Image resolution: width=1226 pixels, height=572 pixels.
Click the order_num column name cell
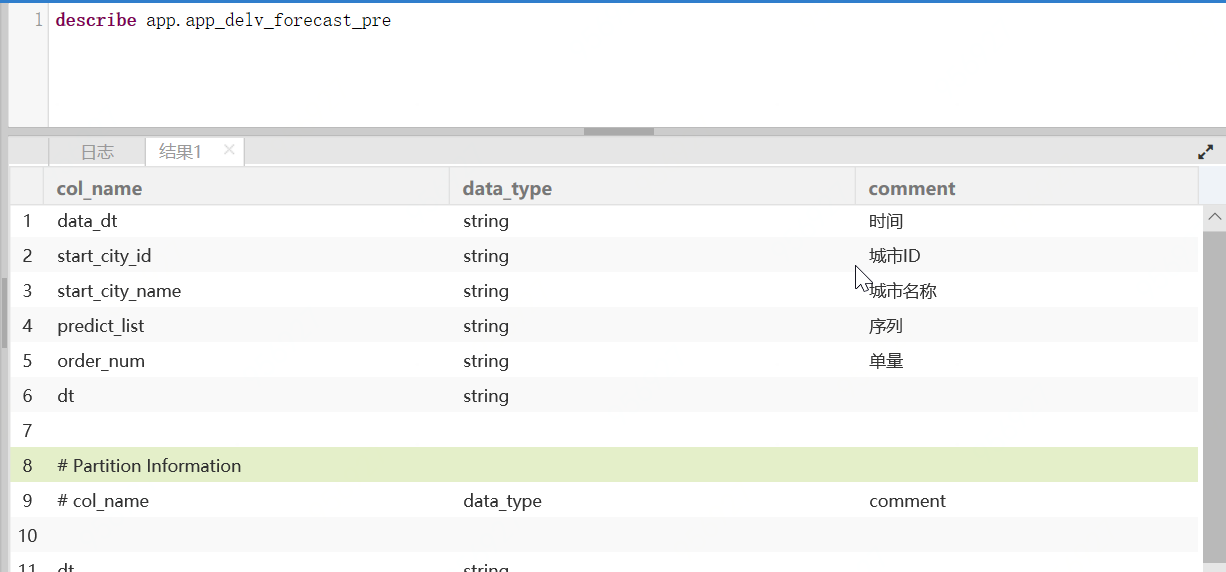[x=101, y=361]
